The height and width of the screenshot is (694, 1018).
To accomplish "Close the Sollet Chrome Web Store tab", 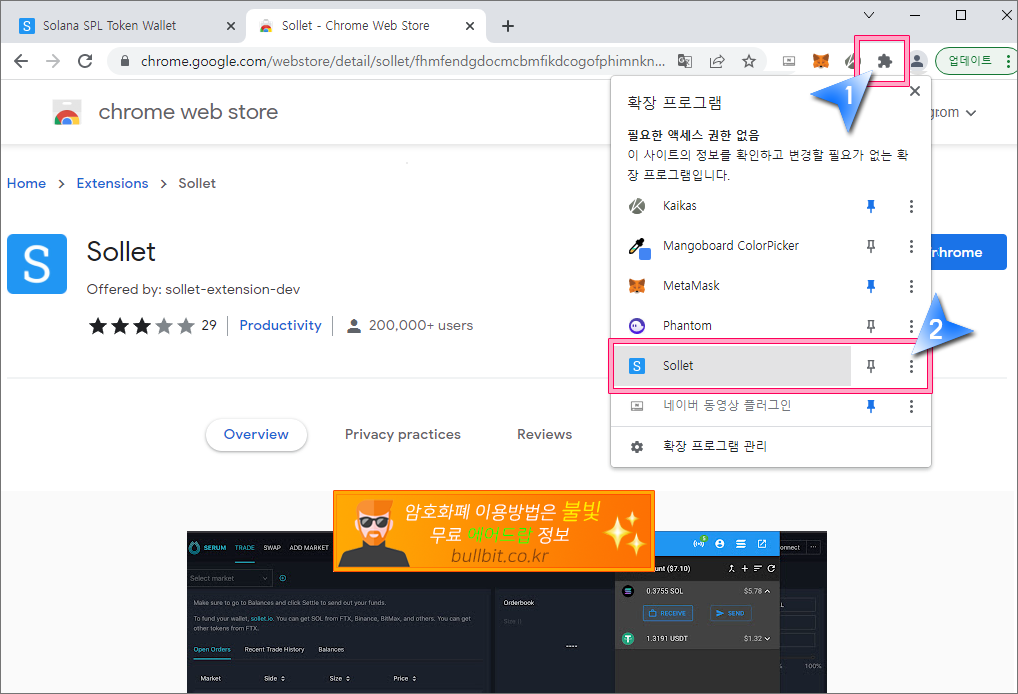I will [x=470, y=26].
